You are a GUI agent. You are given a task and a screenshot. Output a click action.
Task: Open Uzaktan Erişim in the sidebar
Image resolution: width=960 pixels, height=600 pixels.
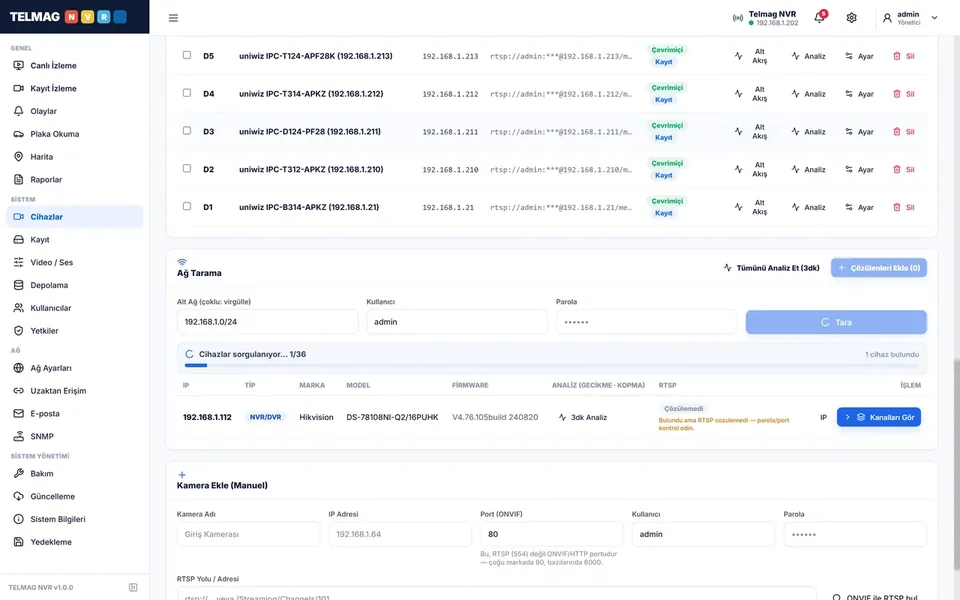point(75,391)
